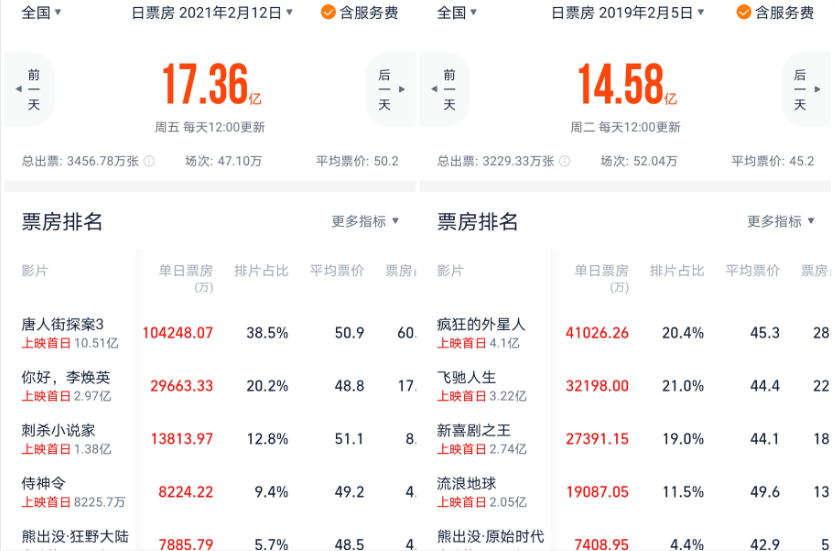The image size is (834, 551).
Task: Go to 后一天 in 2021 panel
Action: (390, 89)
